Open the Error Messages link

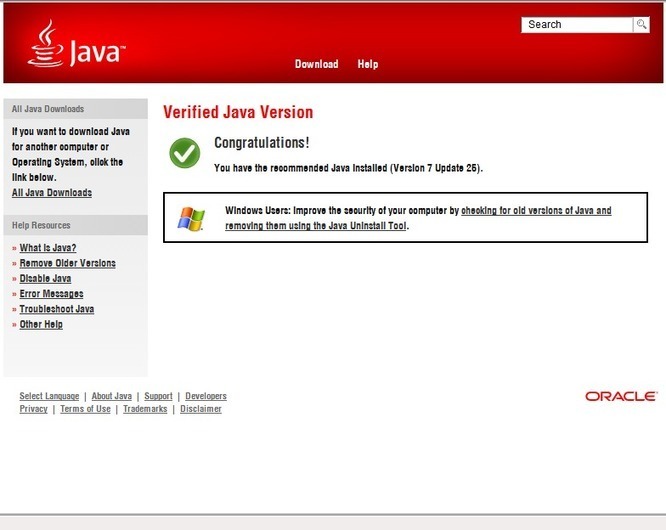[51, 294]
